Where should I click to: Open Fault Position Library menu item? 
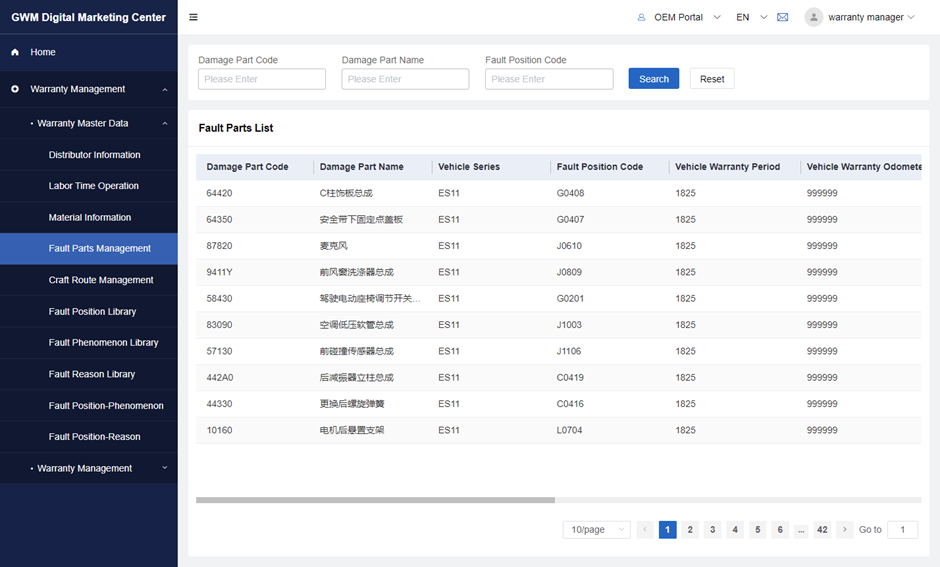[x=89, y=311]
